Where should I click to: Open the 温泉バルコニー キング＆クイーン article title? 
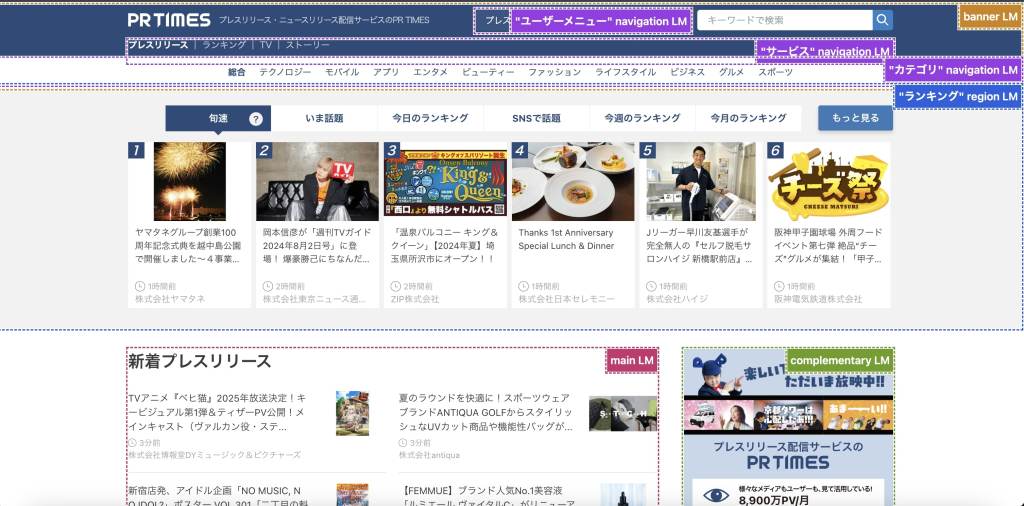click(x=447, y=246)
